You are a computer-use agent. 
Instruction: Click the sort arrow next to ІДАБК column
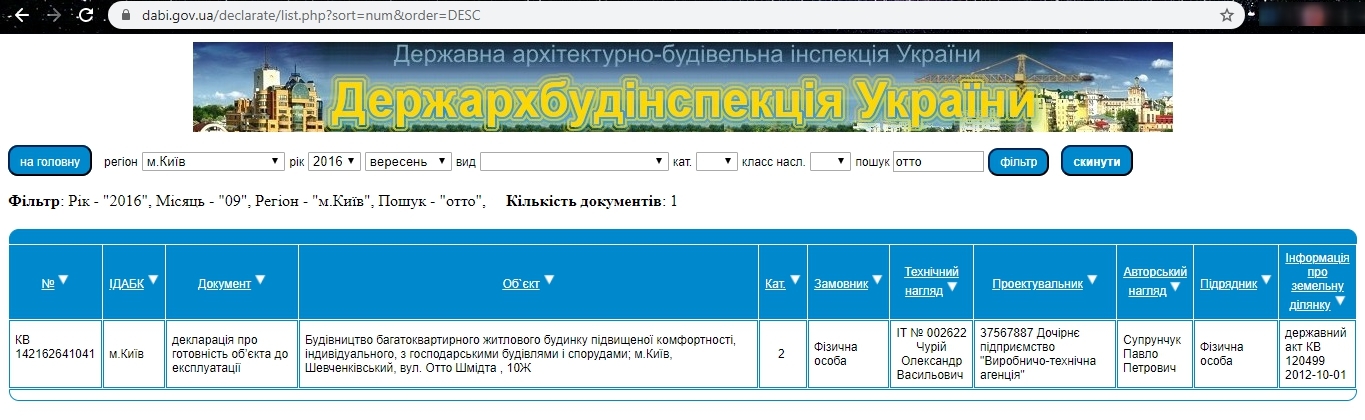154,280
